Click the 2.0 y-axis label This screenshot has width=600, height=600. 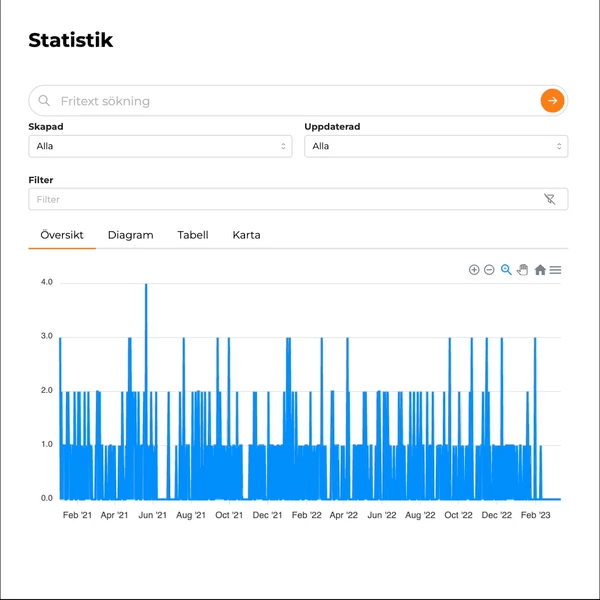tap(47, 390)
